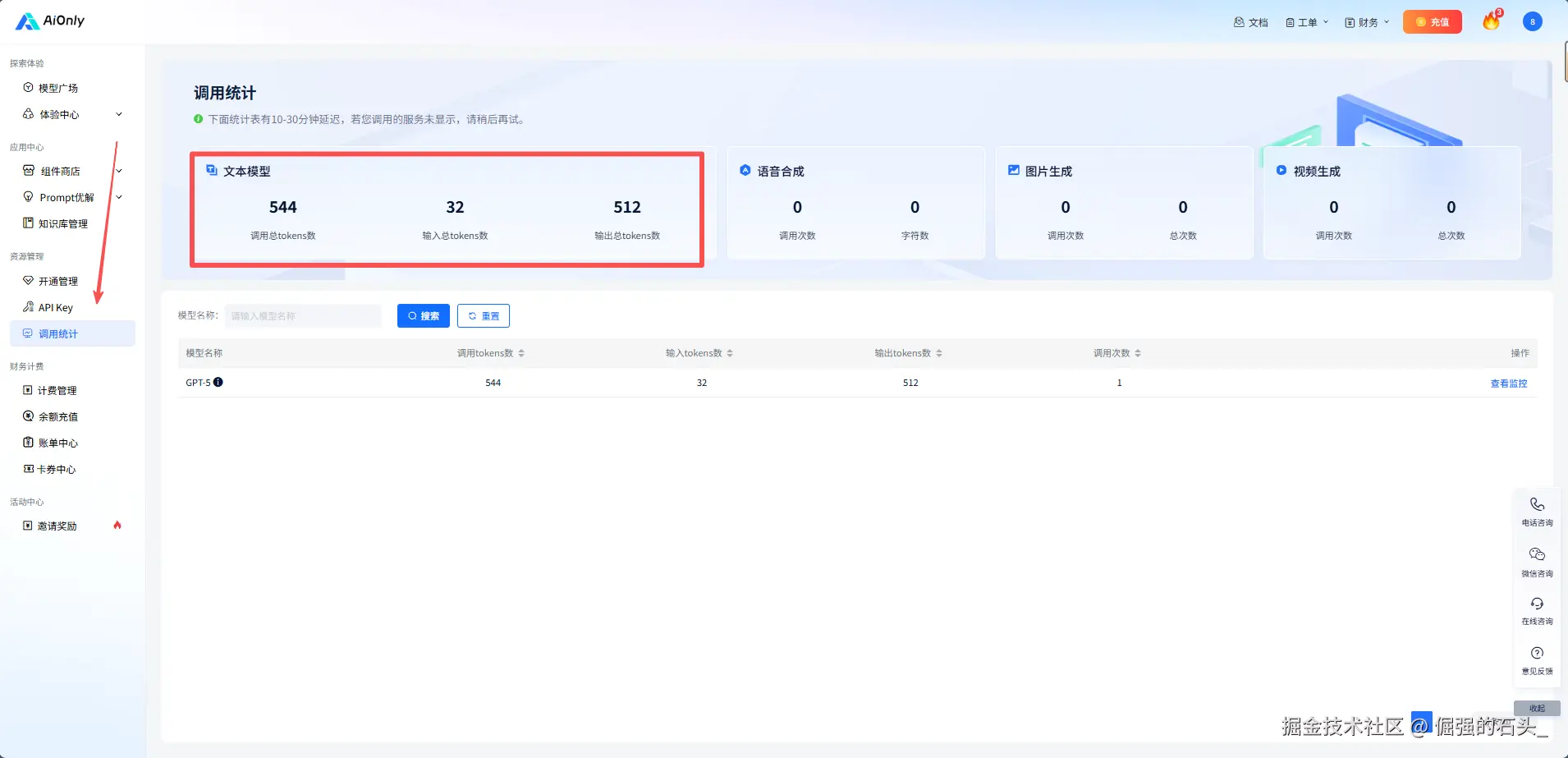Sort by the 调用次数 column arrows
This screenshot has width=1568, height=758.
(1138, 353)
